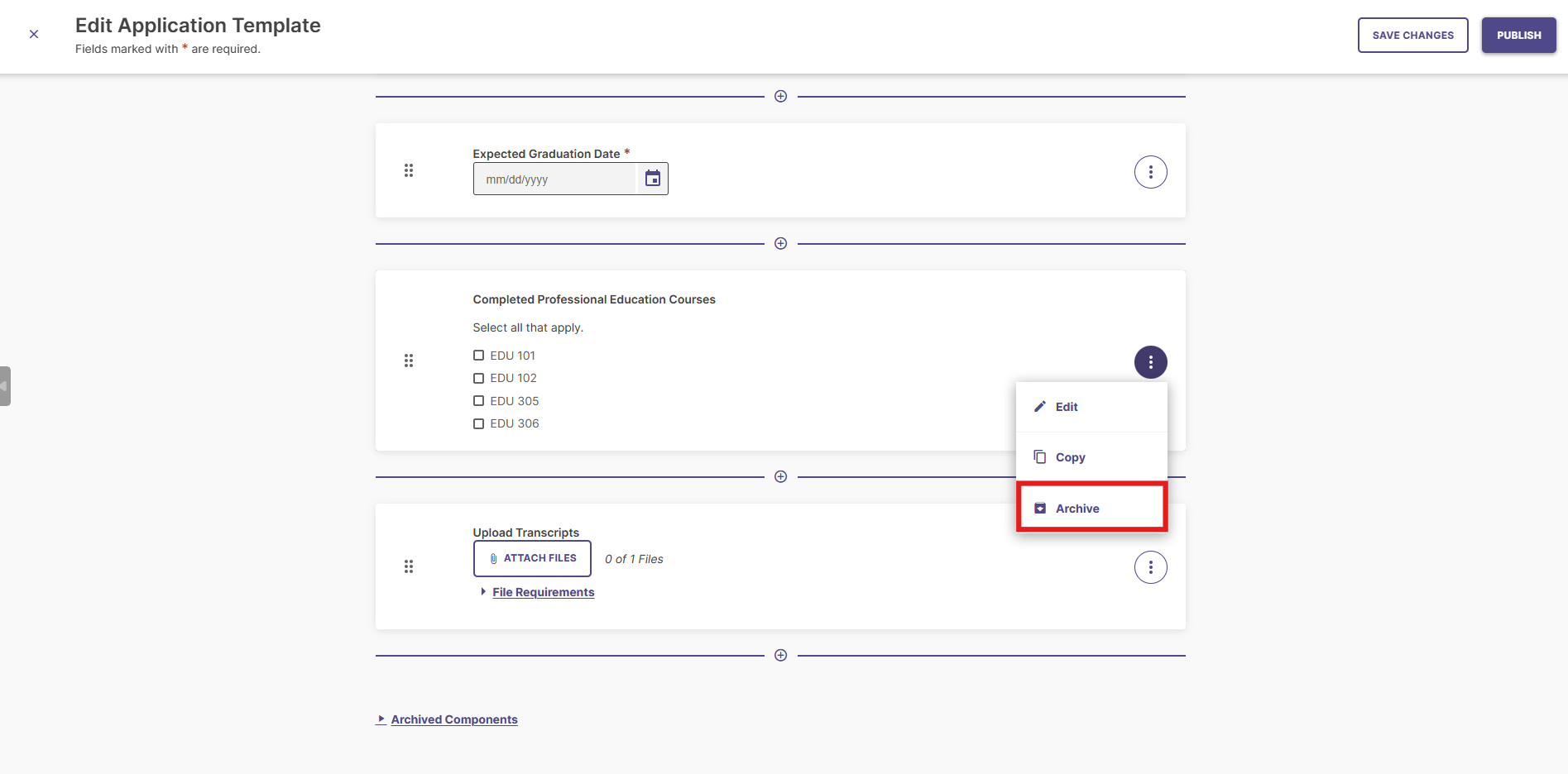The height and width of the screenshot is (774, 1568).
Task: Click the Attach Files button
Action: click(532, 559)
